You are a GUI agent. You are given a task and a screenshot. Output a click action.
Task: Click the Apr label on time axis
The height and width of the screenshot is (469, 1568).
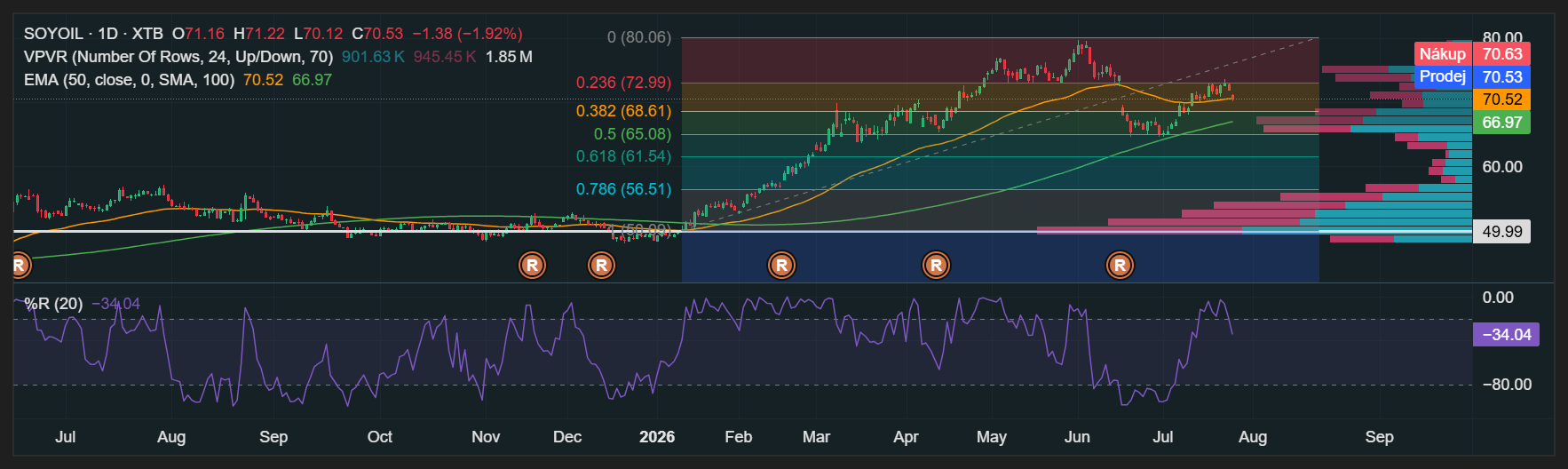[x=906, y=437]
